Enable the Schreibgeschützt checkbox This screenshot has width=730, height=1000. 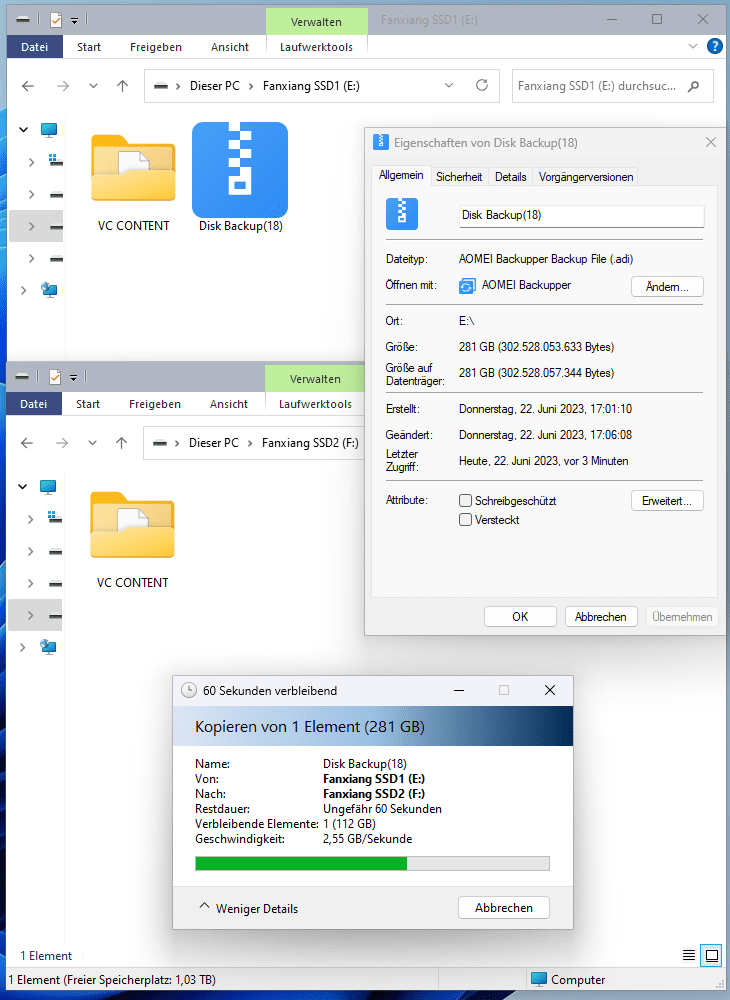(x=465, y=501)
